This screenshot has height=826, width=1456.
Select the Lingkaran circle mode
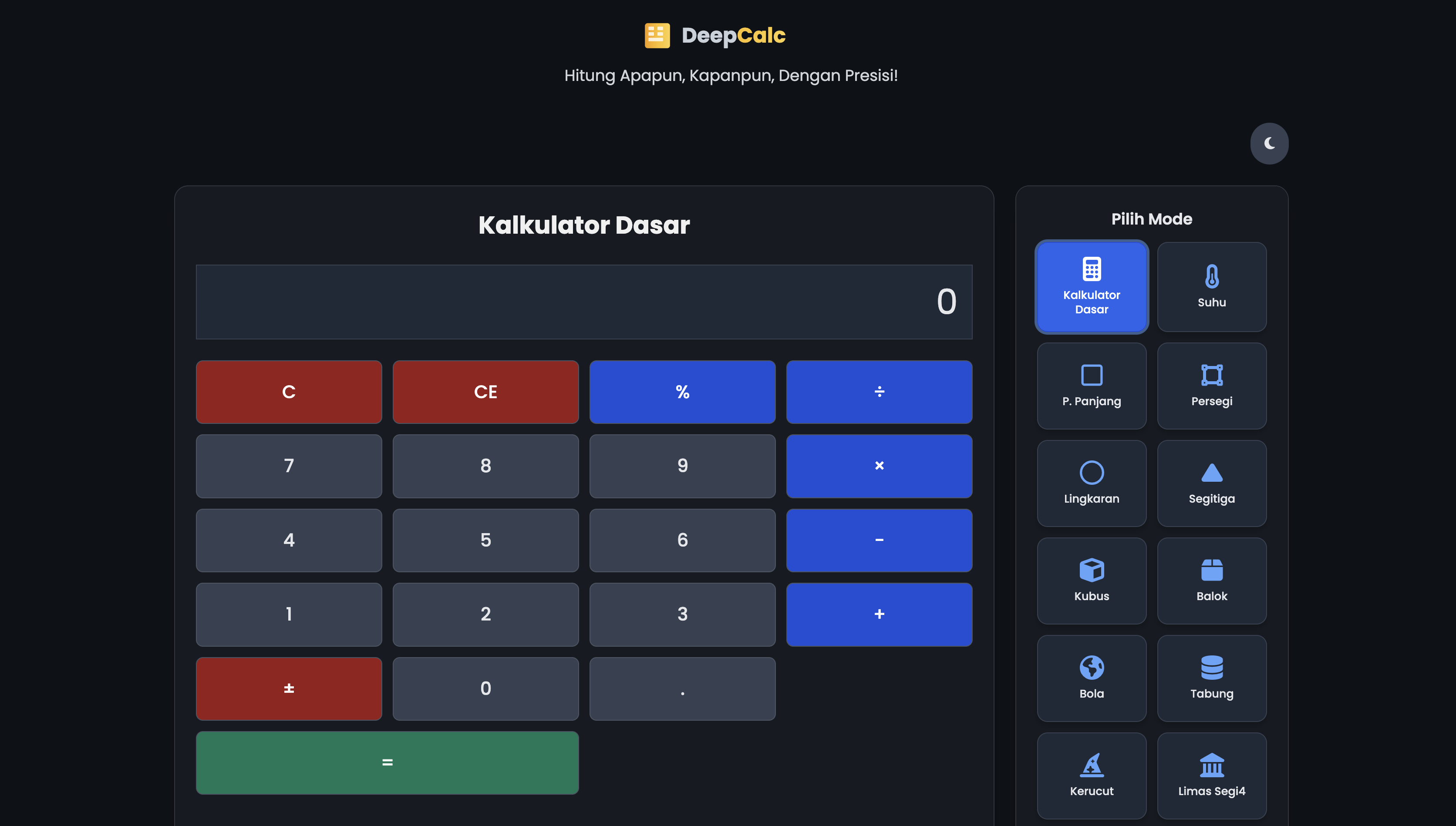(x=1091, y=484)
